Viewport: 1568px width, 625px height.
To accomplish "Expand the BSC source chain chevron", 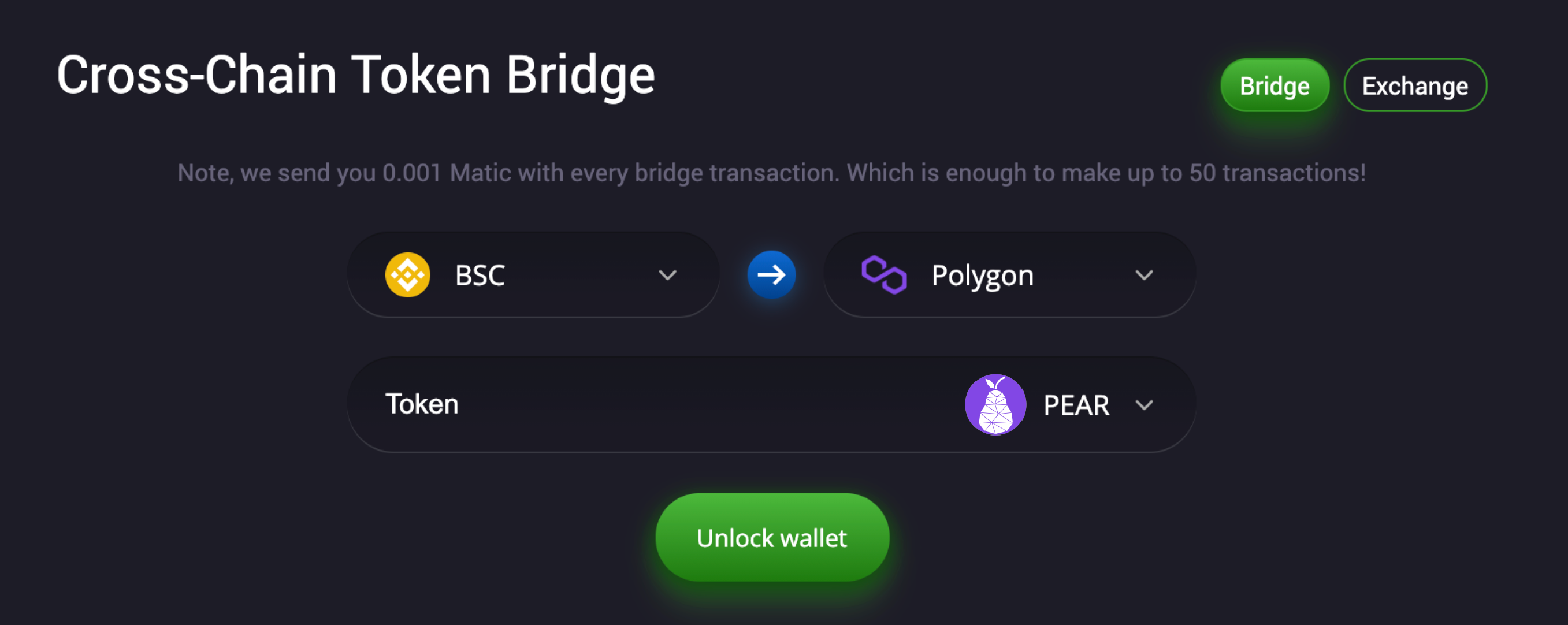I will coord(667,276).
